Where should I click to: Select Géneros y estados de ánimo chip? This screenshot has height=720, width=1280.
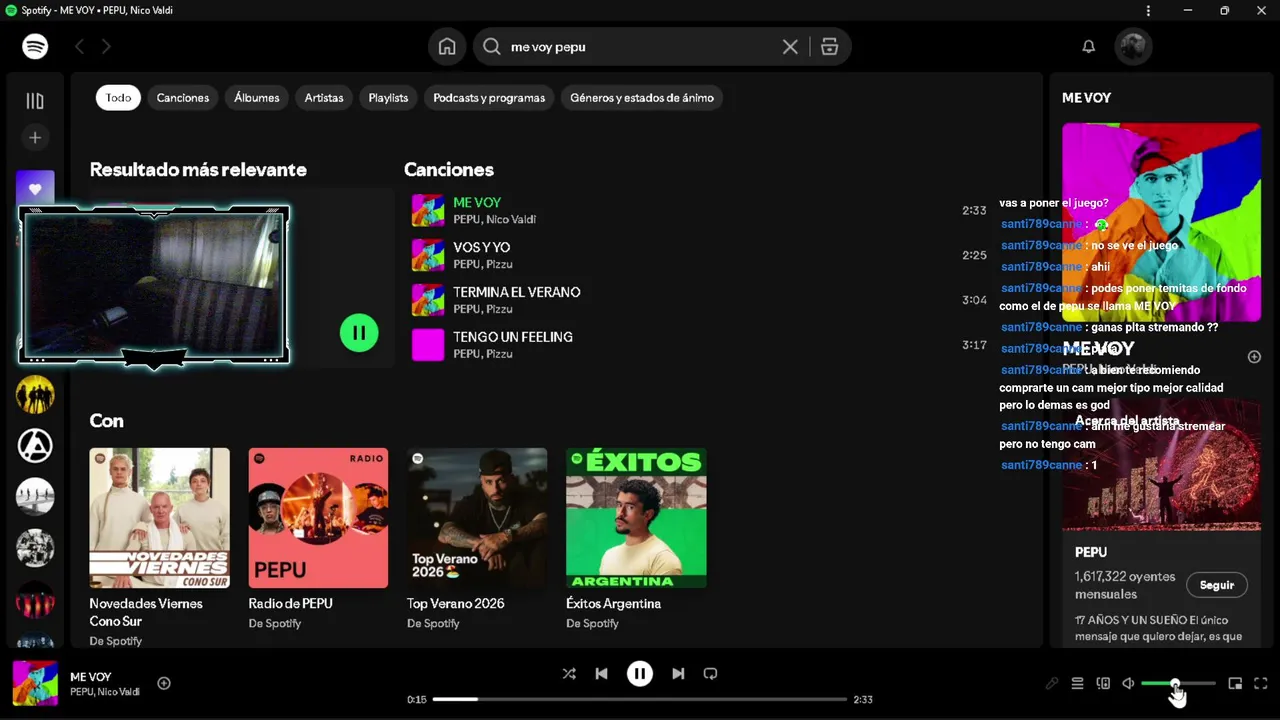pyautogui.click(x=642, y=97)
